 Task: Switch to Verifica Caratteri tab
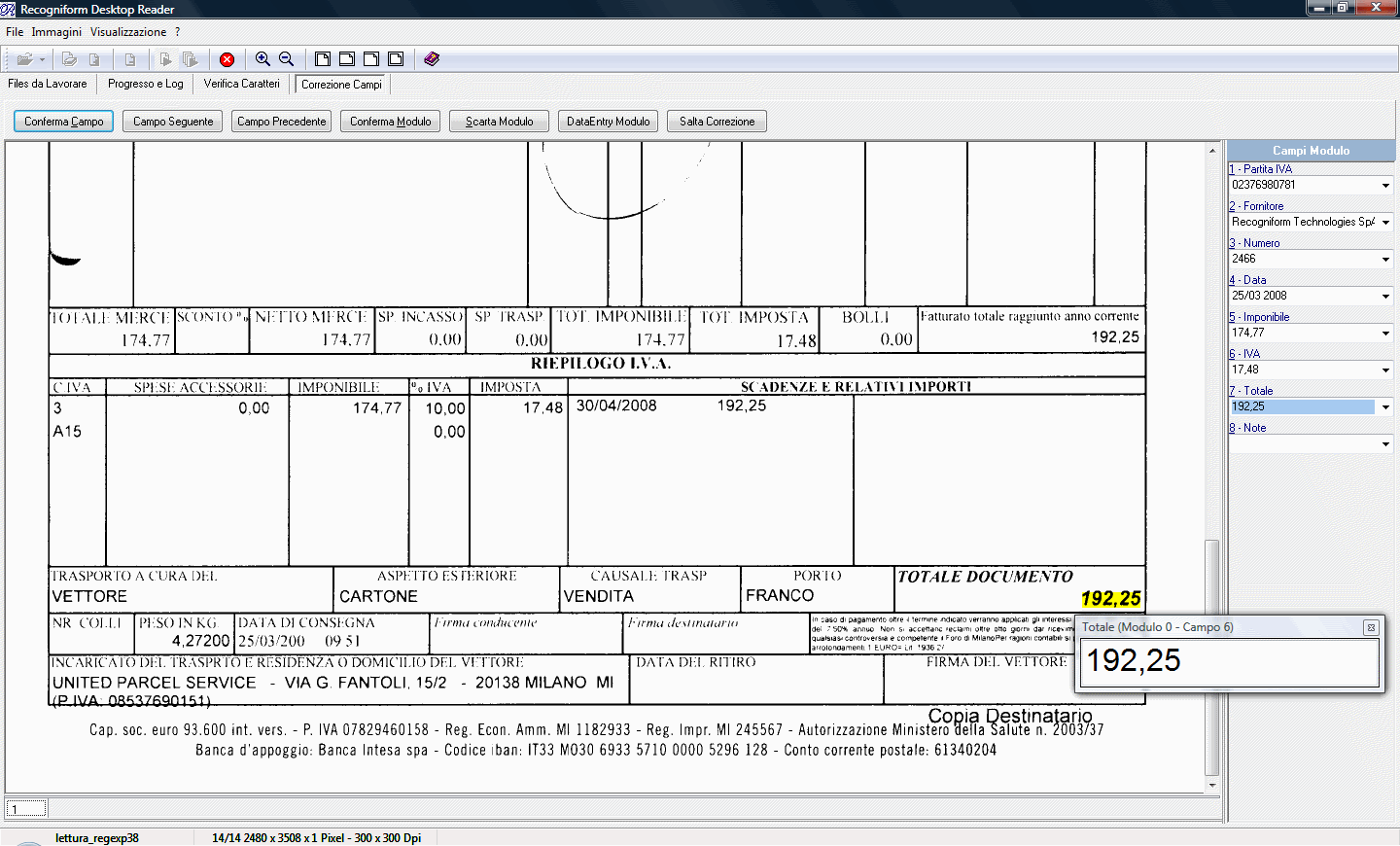[x=242, y=84]
